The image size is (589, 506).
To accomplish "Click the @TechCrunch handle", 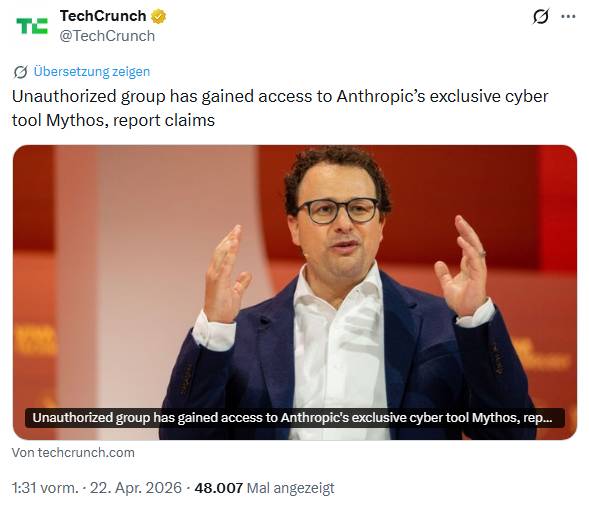I will pyautogui.click(x=107, y=36).
